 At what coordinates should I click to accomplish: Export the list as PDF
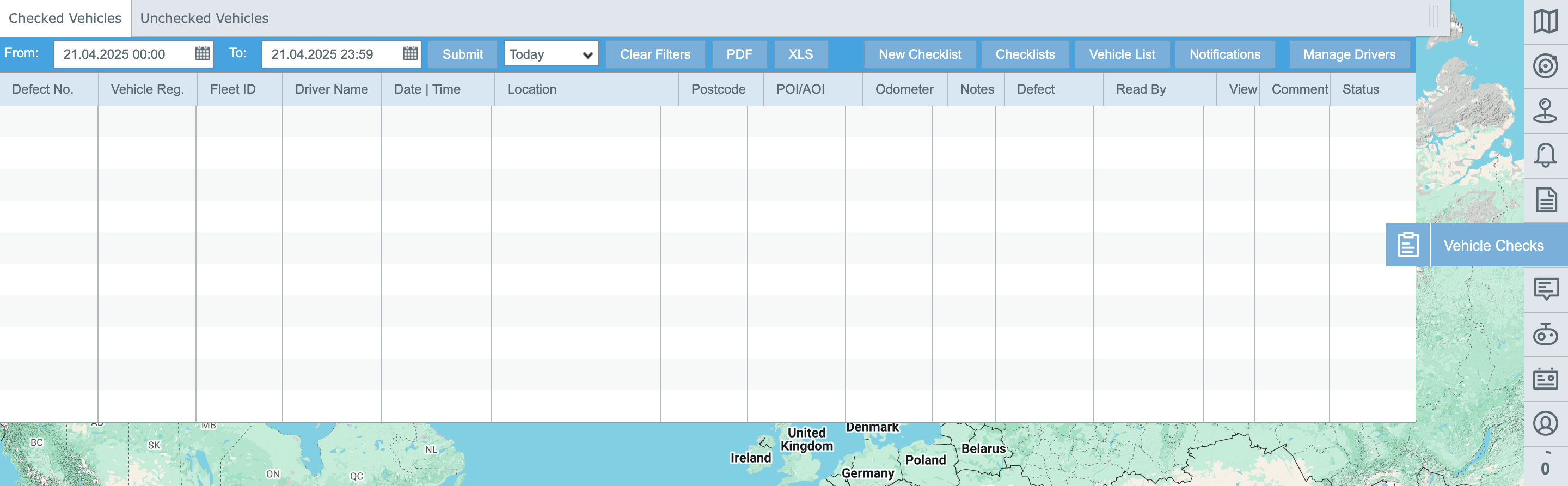[738, 54]
